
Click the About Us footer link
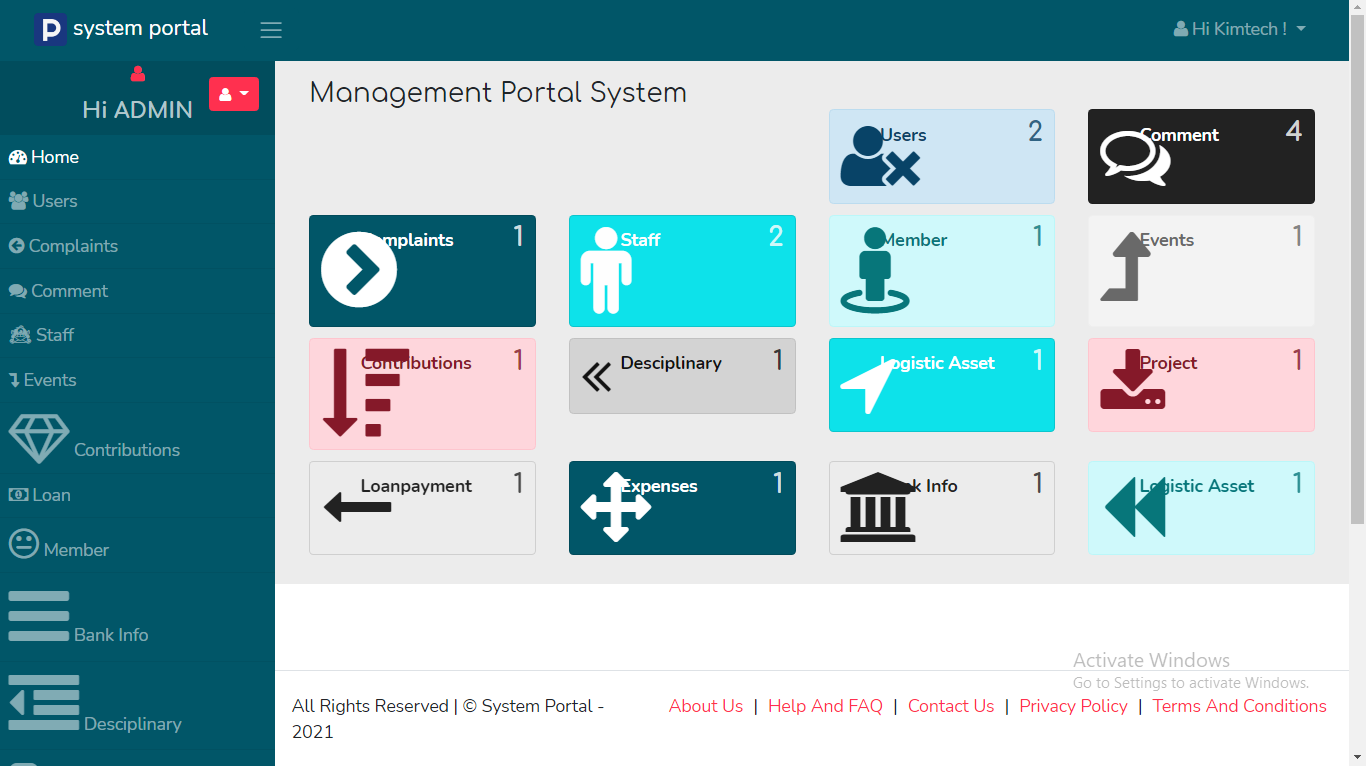[706, 706]
